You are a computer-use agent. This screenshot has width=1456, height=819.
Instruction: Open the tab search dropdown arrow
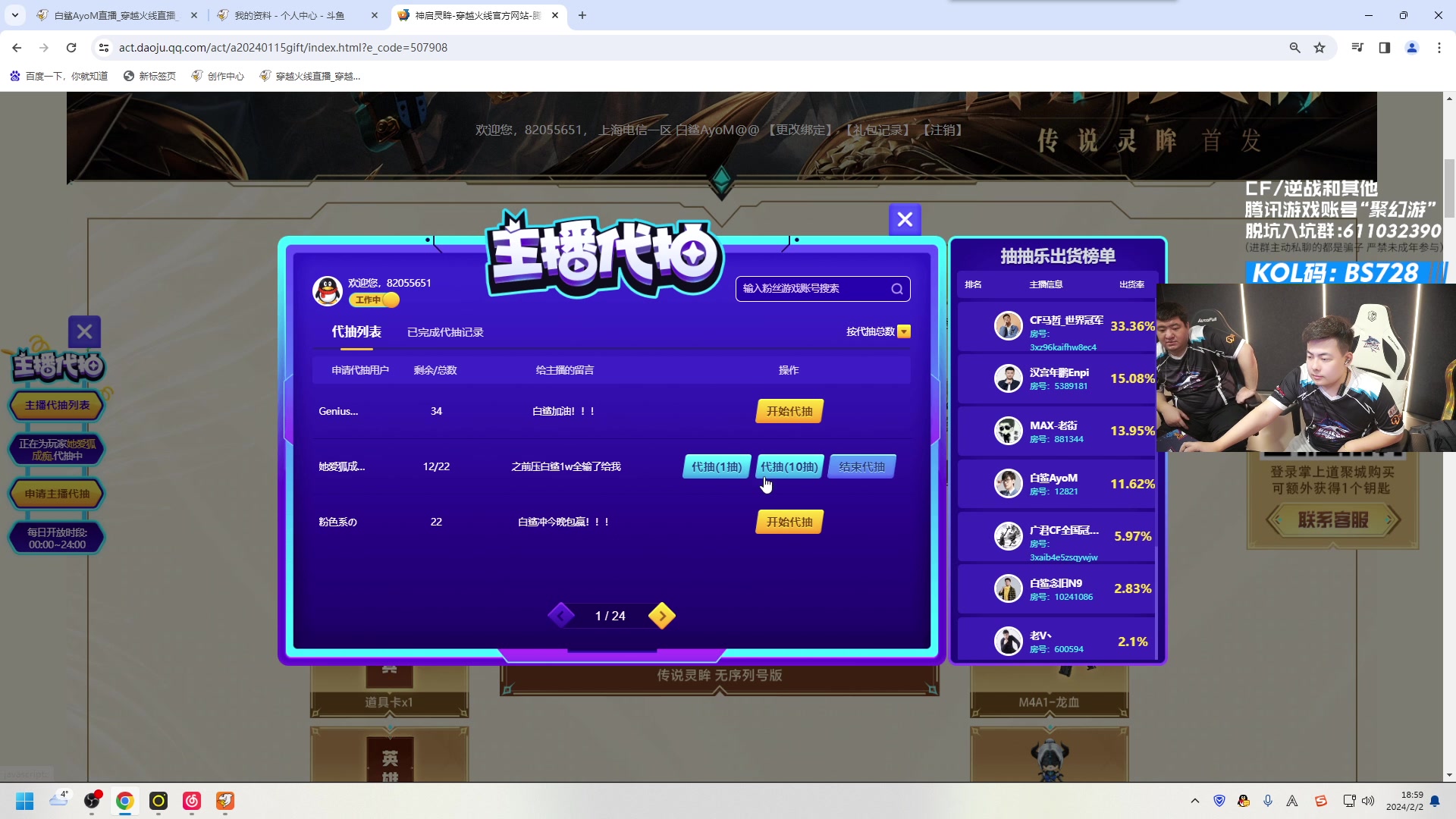(x=14, y=15)
